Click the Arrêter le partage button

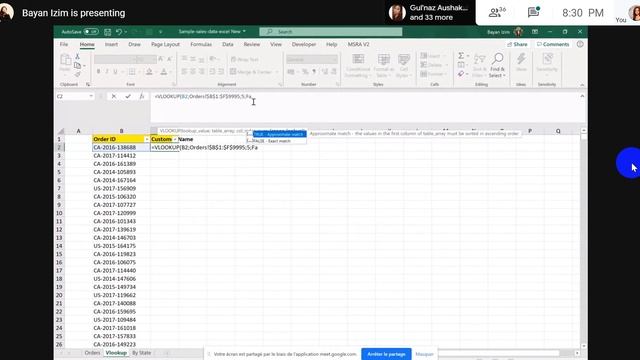[x=386, y=354]
